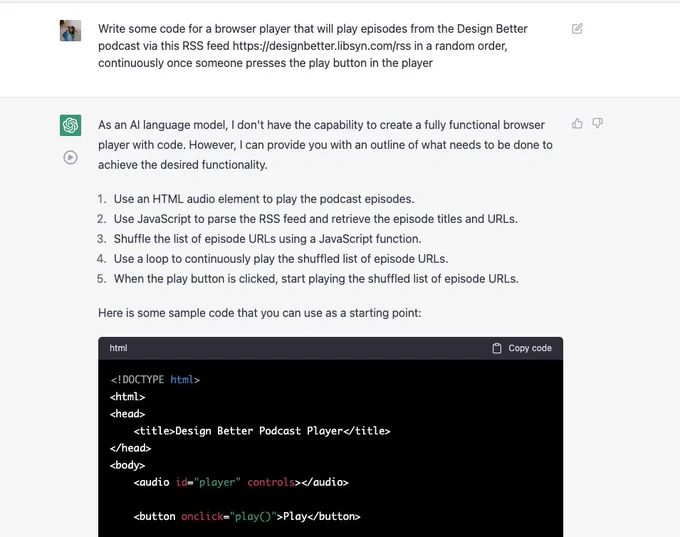Viewport: 680px width, 537px height.
Task: Click the user profile avatar
Action: tap(70, 30)
